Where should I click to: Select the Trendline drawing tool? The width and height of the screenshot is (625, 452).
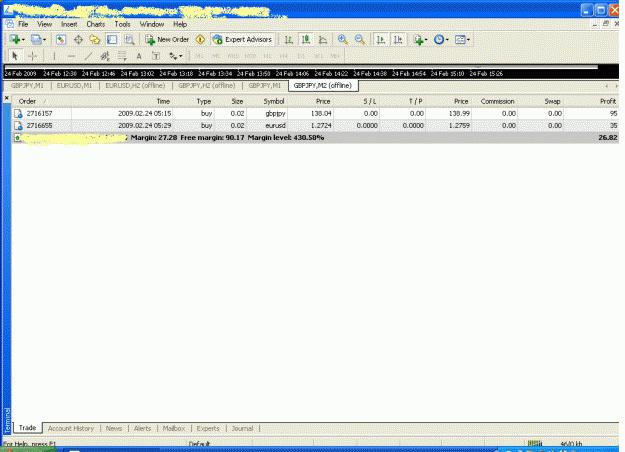88,56
